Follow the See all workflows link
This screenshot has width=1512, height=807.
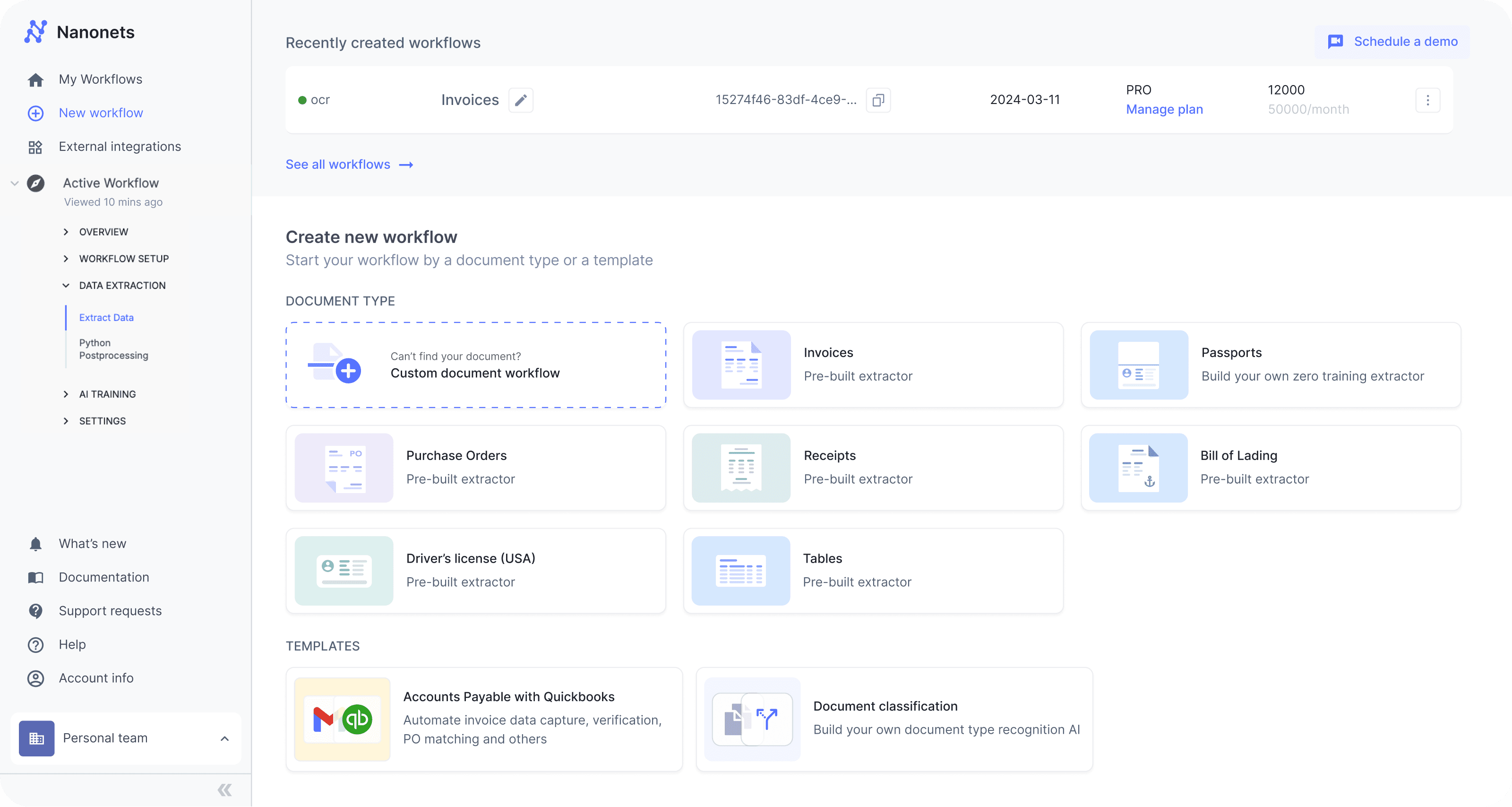click(x=349, y=165)
